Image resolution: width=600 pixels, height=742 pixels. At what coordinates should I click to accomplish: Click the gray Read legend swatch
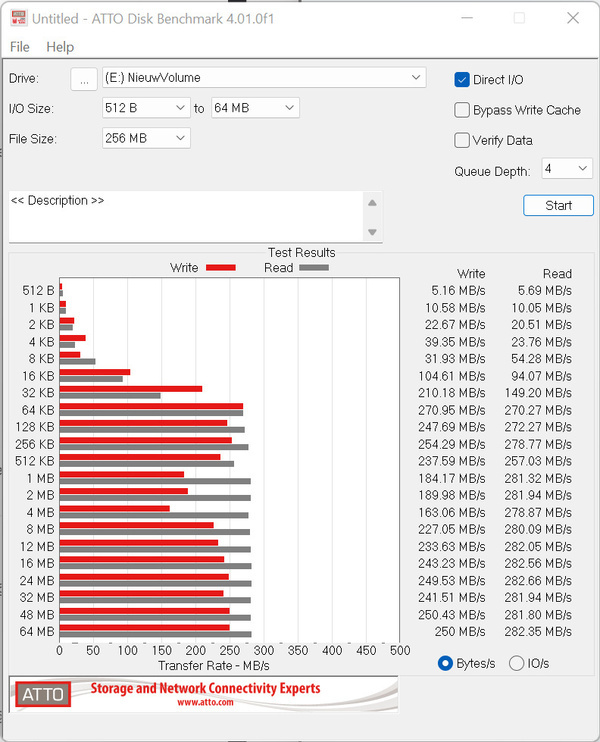(x=314, y=268)
